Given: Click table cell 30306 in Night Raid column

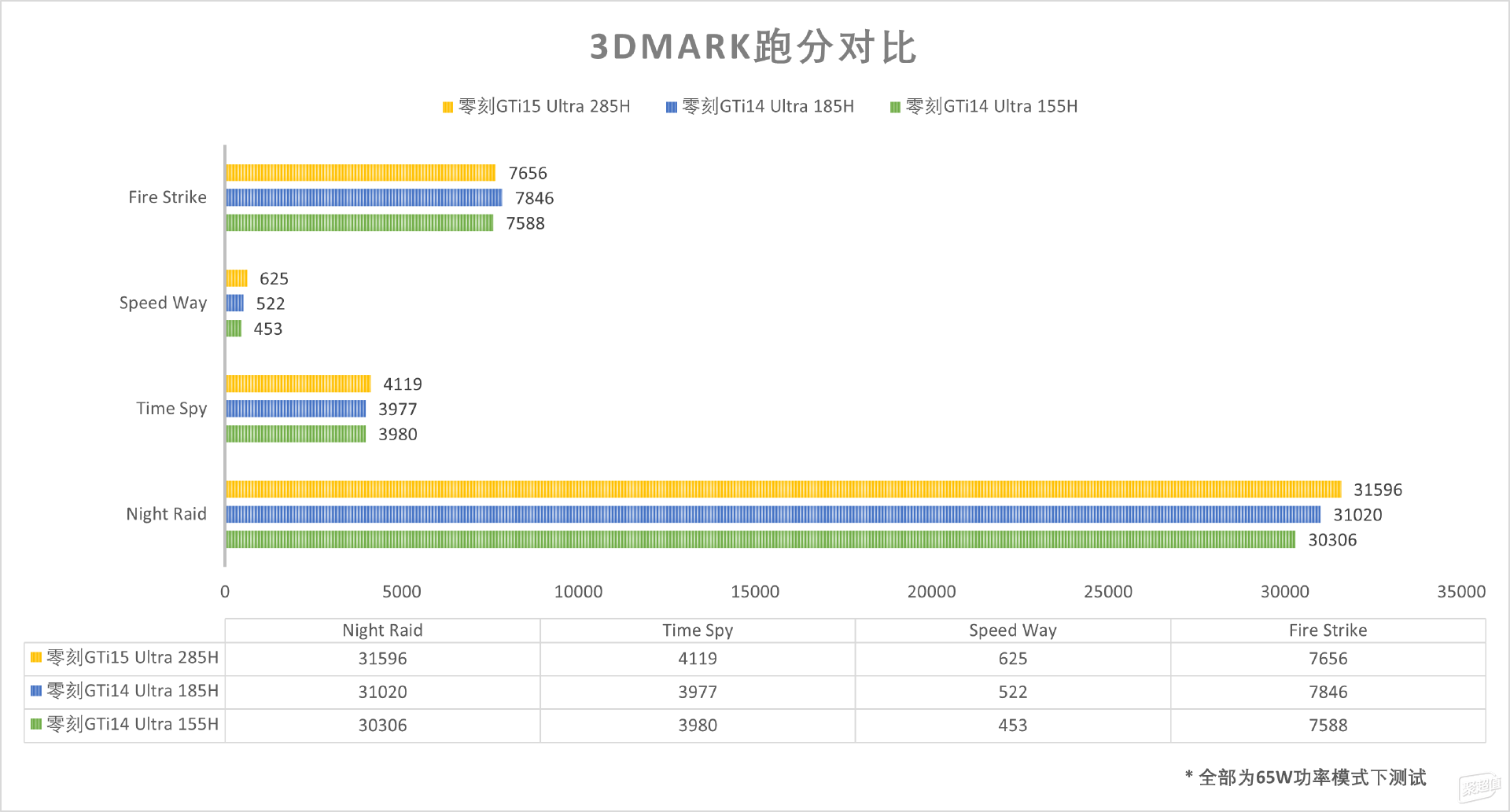Looking at the screenshot, I should click(x=383, y=726).
